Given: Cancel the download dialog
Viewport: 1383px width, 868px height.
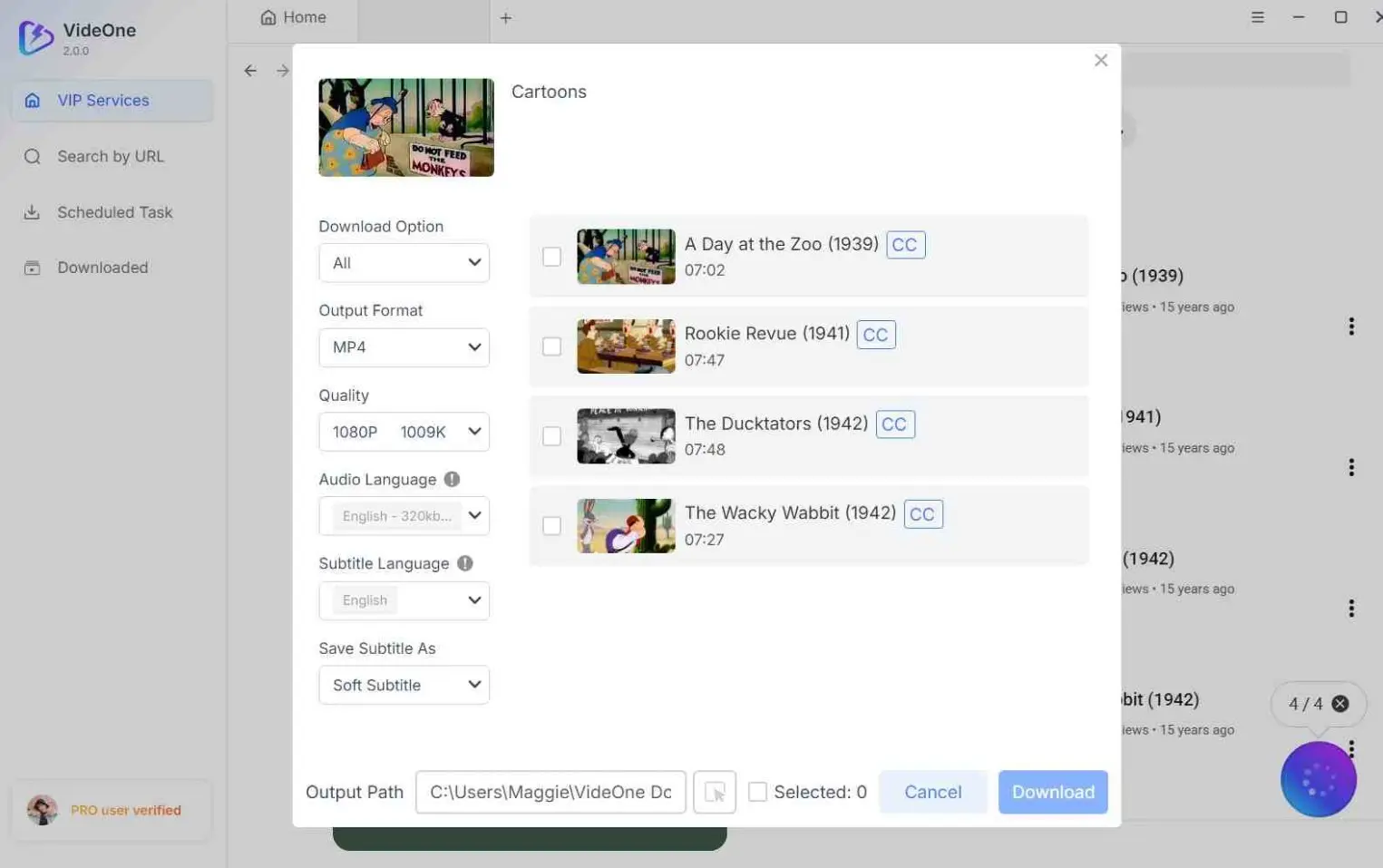Looking at the screenshot, I should 932,792.
